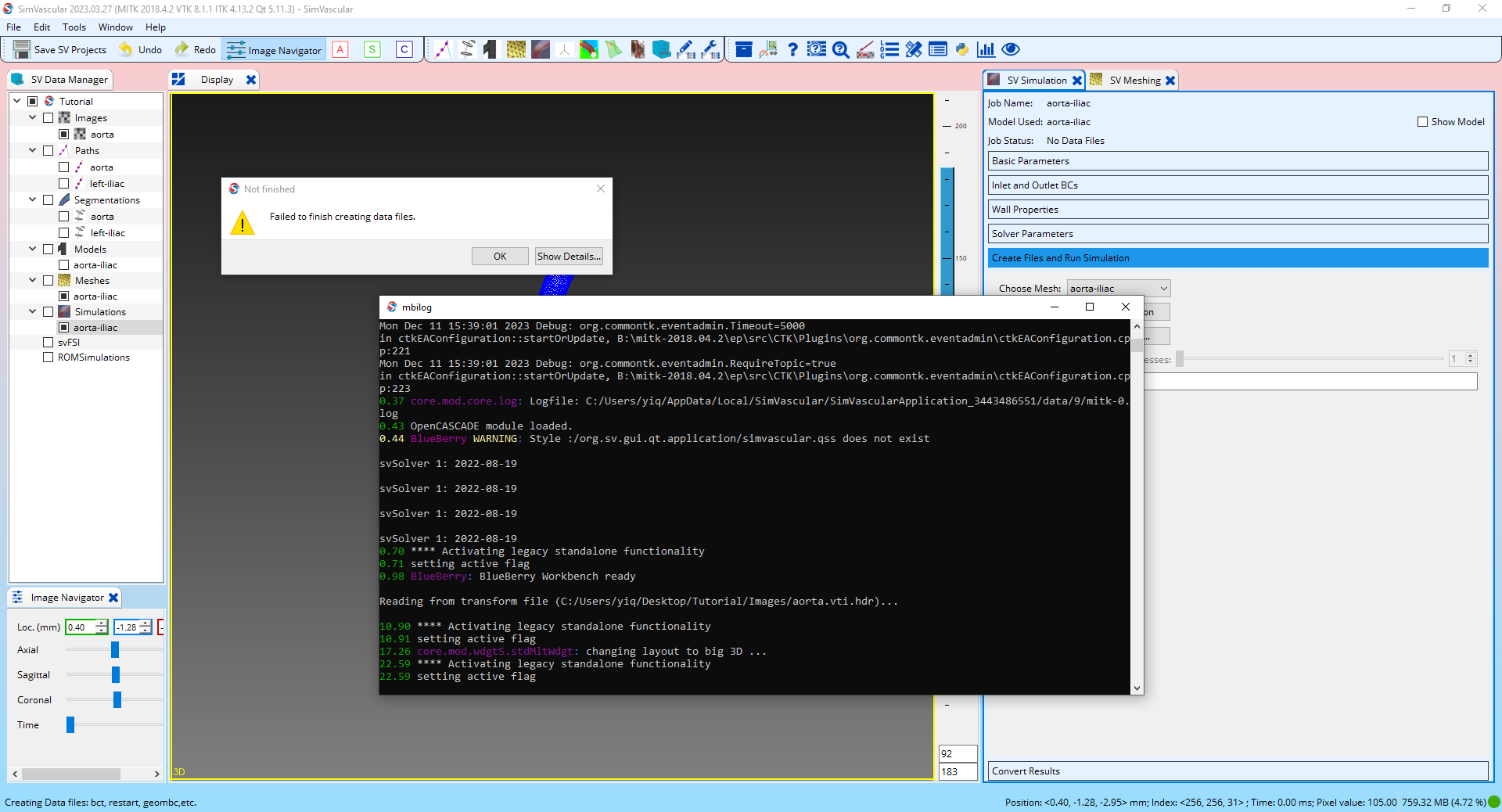Click the magnifier search help icon
This screenshot has height=812, width=1502.
(x=841, y=49)
